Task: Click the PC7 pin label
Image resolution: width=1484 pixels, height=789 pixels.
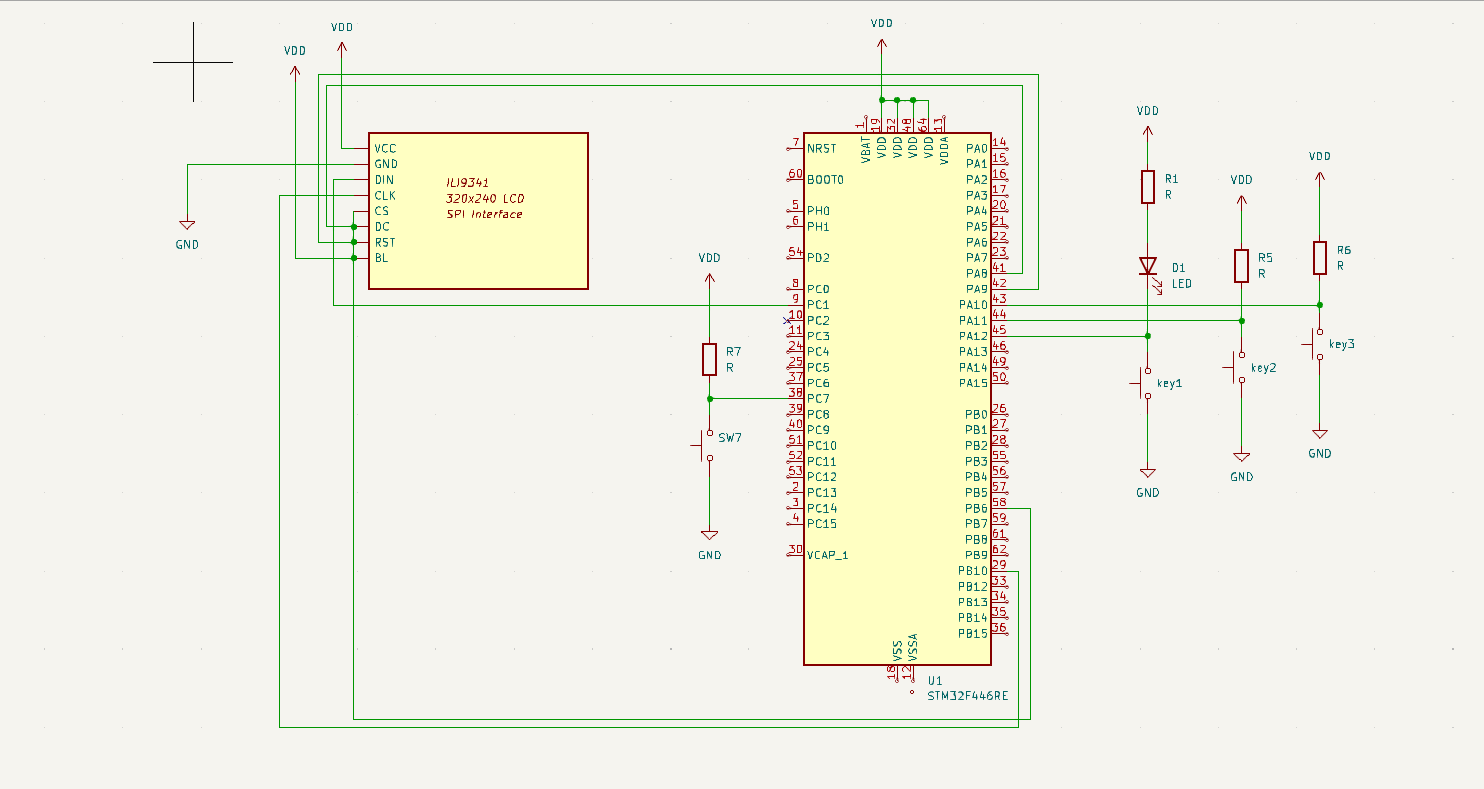Action: tap(818, 399)
